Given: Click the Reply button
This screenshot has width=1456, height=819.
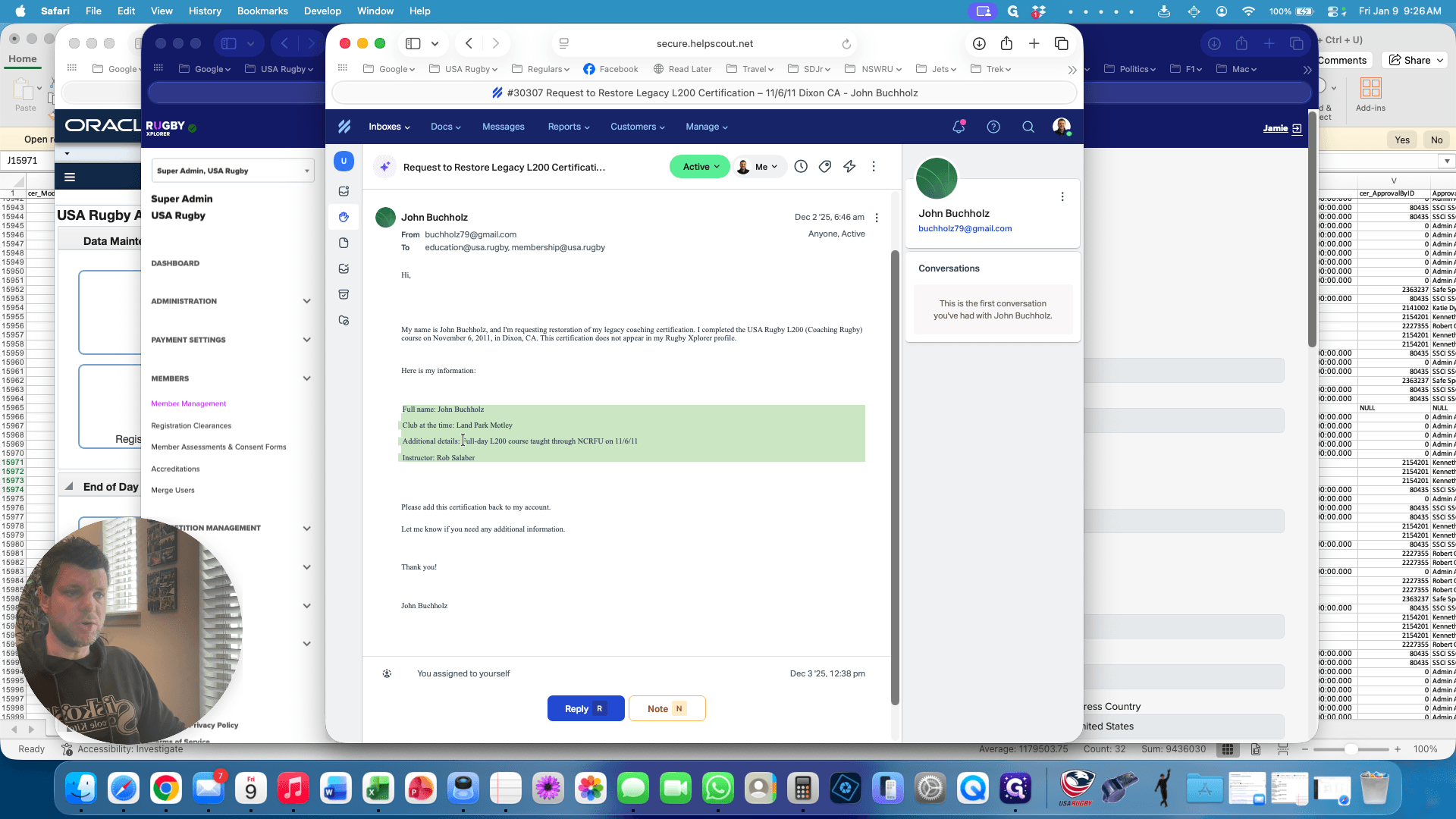Looking at the screenshot, I should 585,708.
